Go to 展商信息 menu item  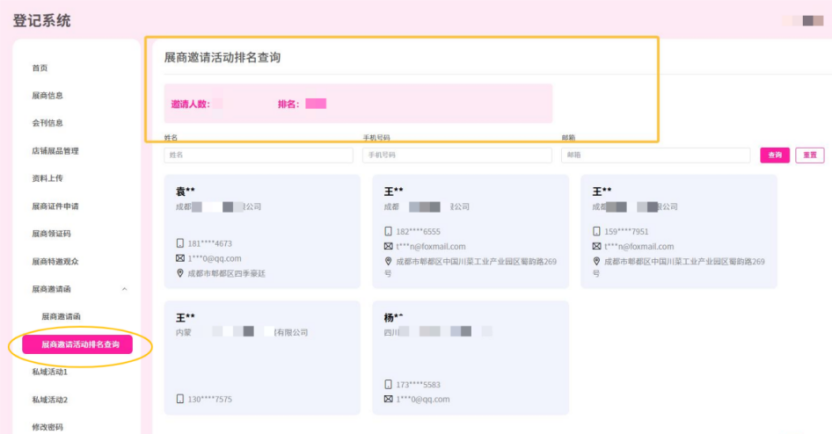(47, 96)
